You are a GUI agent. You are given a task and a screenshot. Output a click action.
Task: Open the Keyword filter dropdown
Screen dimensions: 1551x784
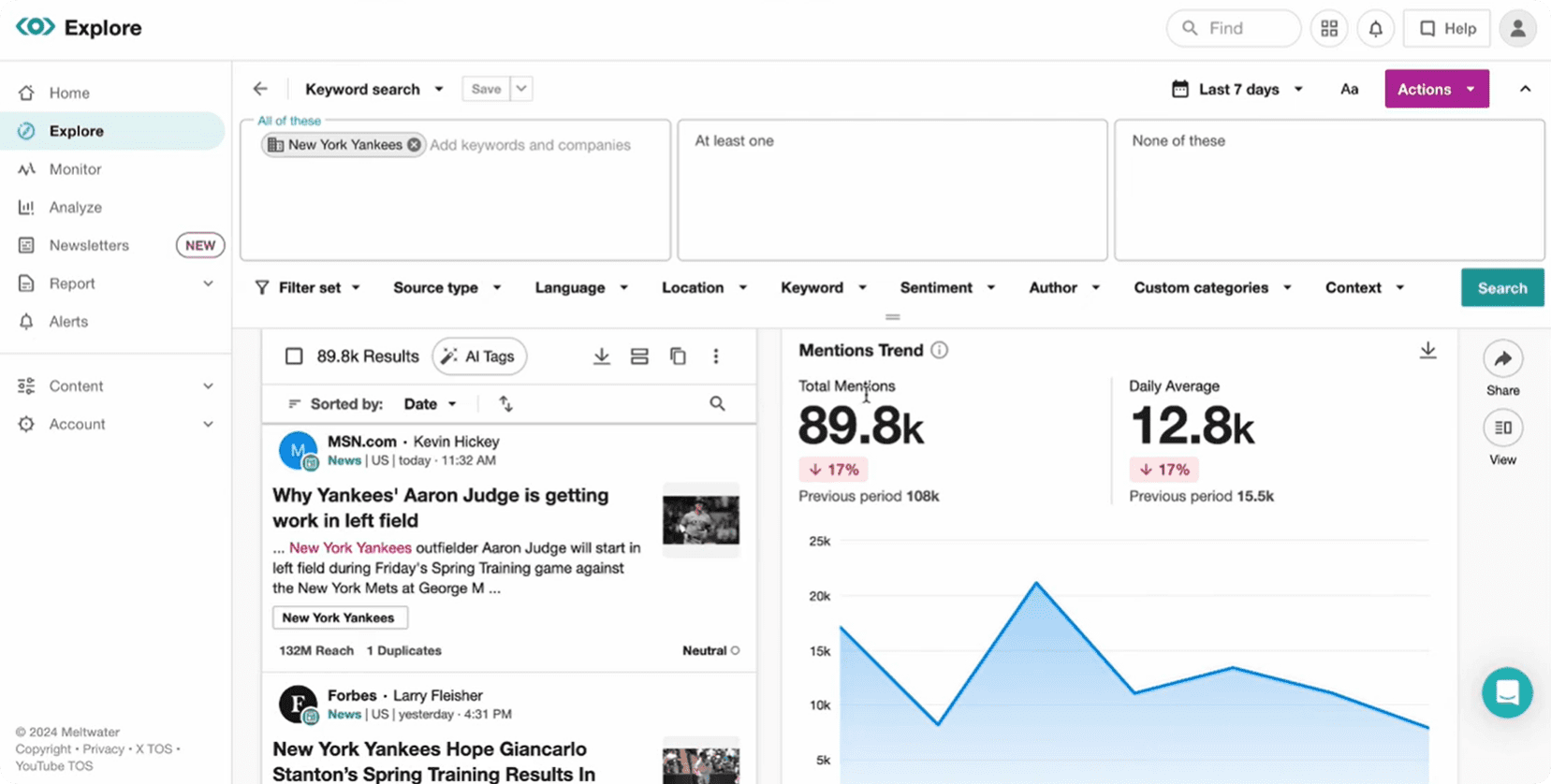coord(824,288)
